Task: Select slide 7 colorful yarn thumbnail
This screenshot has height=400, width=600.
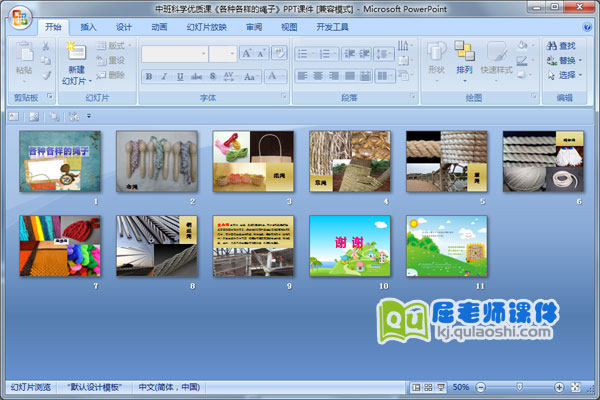Action: point(60,246)
